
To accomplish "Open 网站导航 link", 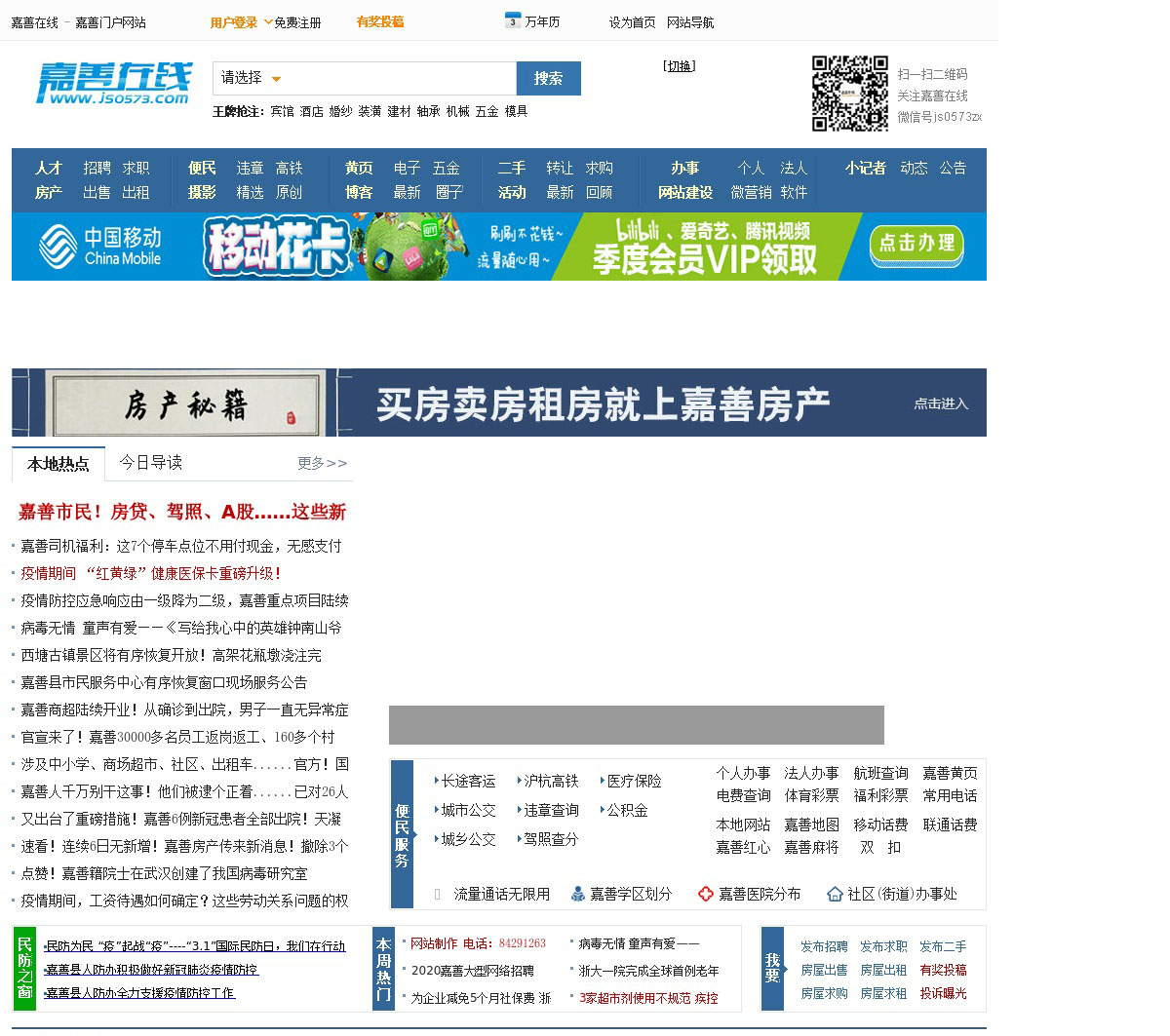I will 690,22.
